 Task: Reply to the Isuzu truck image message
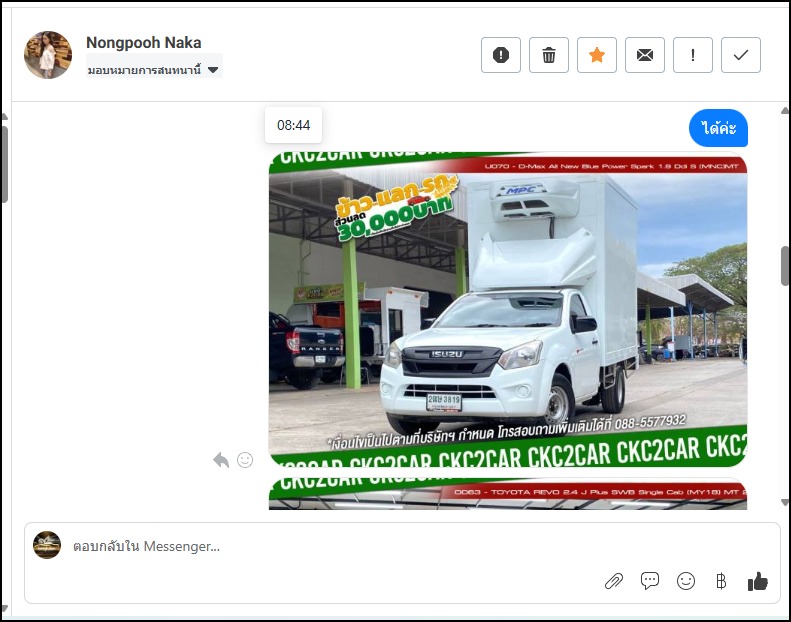tap(221, 460)
